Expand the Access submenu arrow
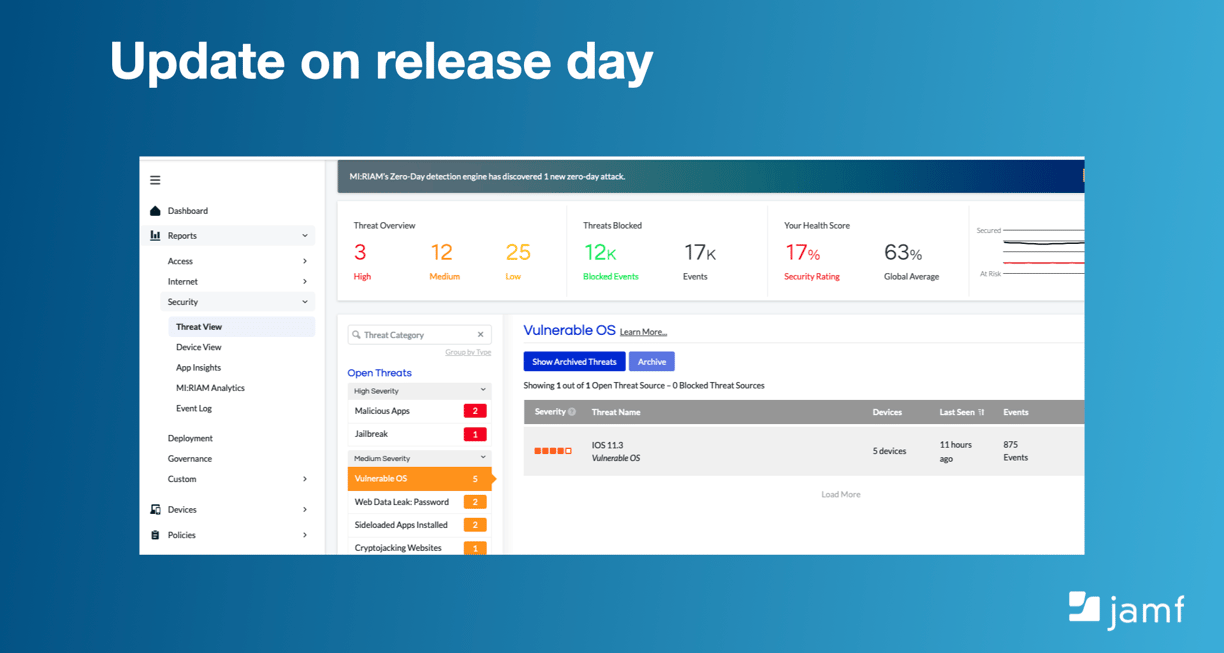The image size is (1224, 653). 305,261
